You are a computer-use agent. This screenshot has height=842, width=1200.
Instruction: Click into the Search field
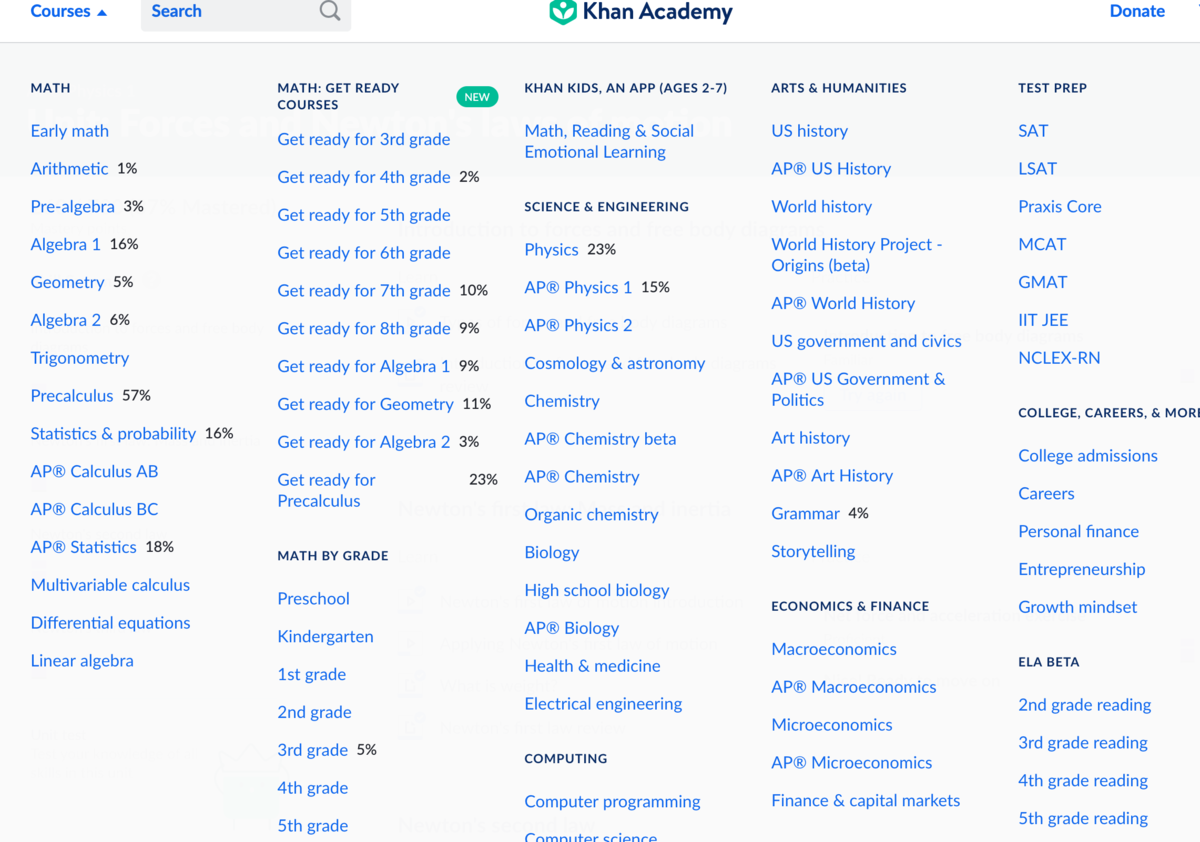point(246,12)
